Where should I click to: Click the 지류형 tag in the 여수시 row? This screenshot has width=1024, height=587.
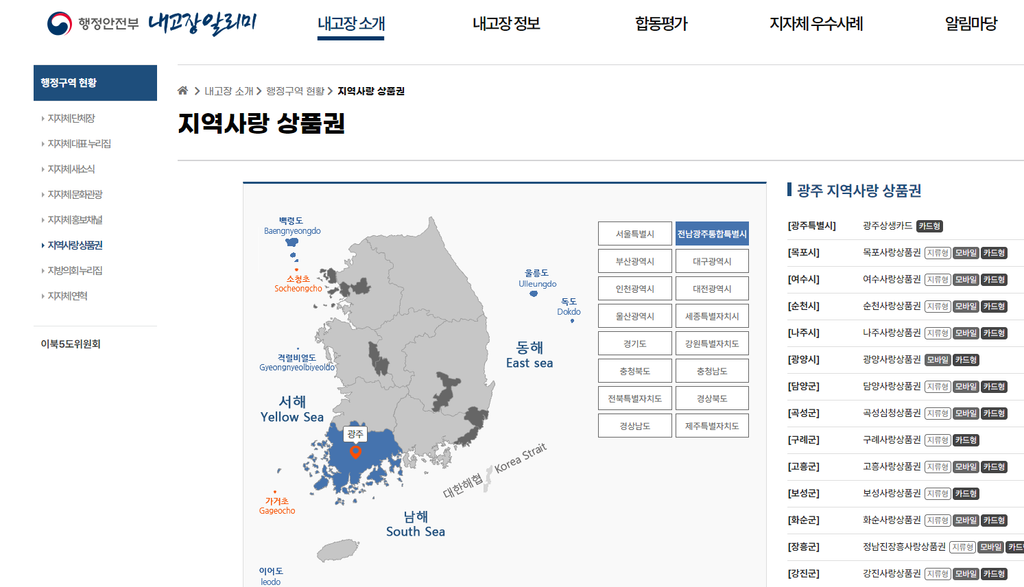pyautogui.click(x=937, y=279)
